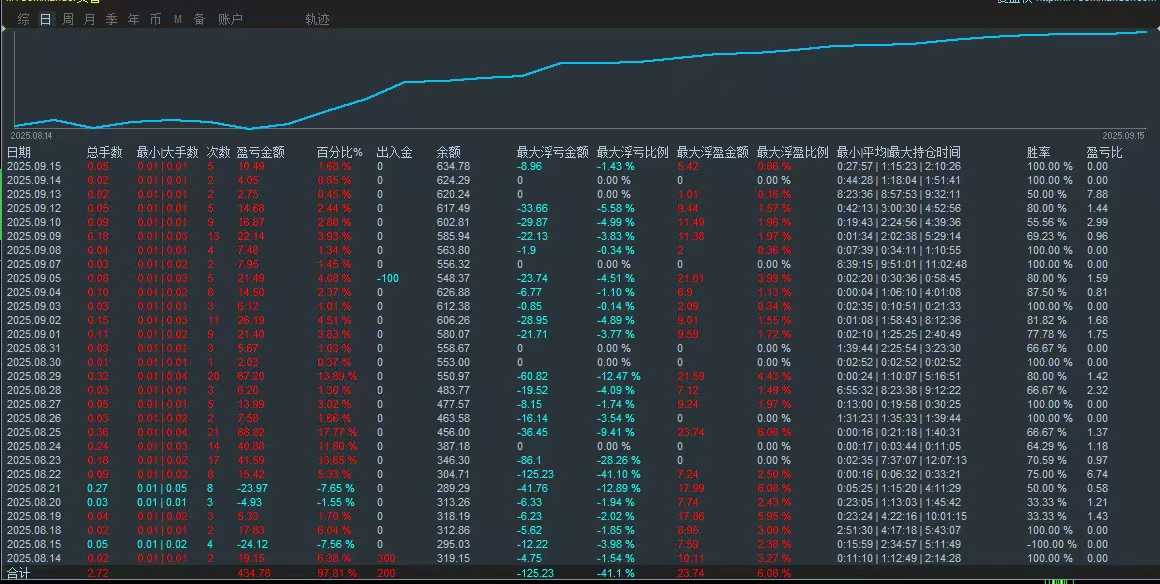Sort by the 总手数 column header

click(104, 152)
